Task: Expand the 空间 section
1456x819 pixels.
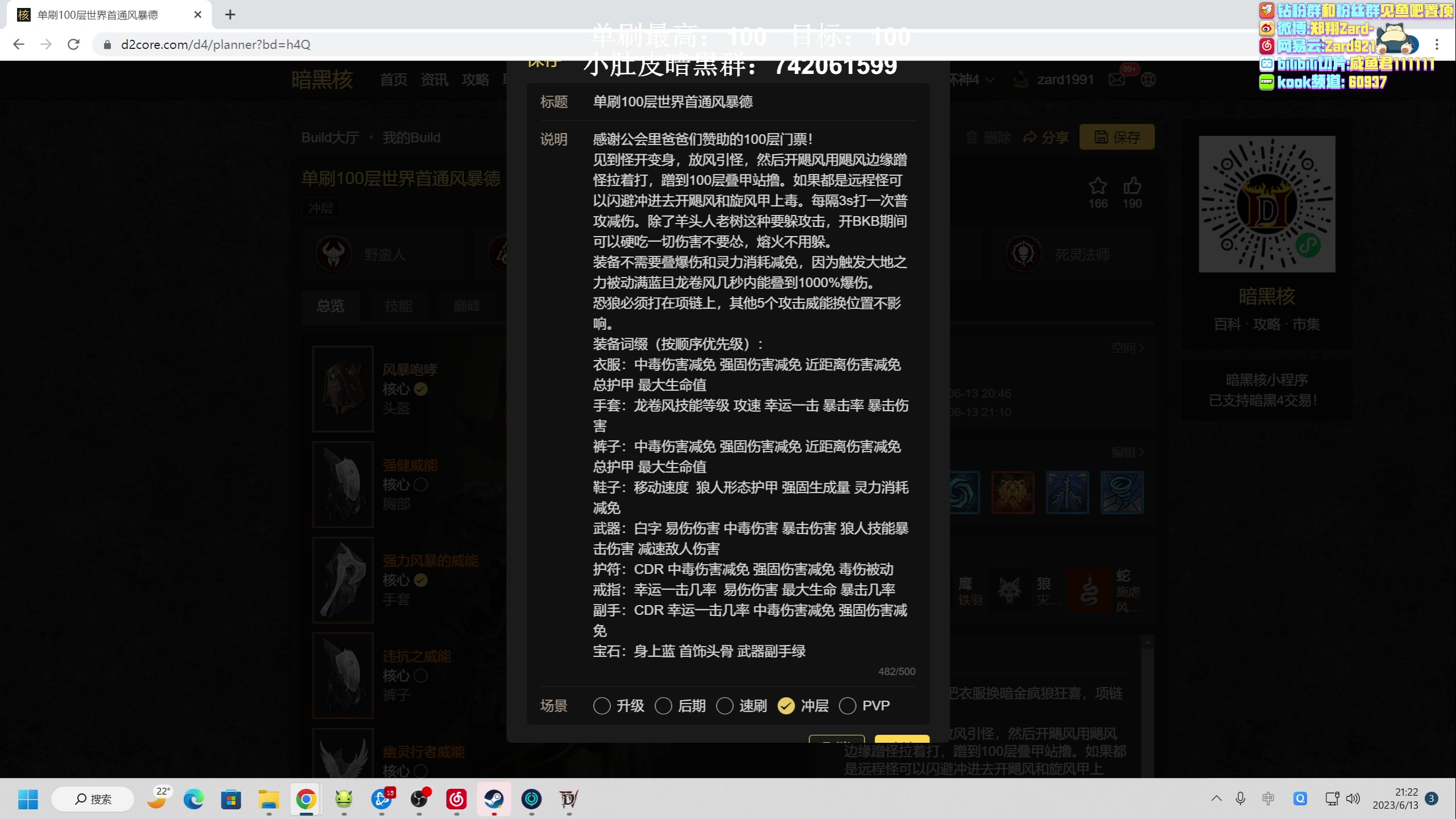Action: pyautogui.click(x=1127, y=347)
